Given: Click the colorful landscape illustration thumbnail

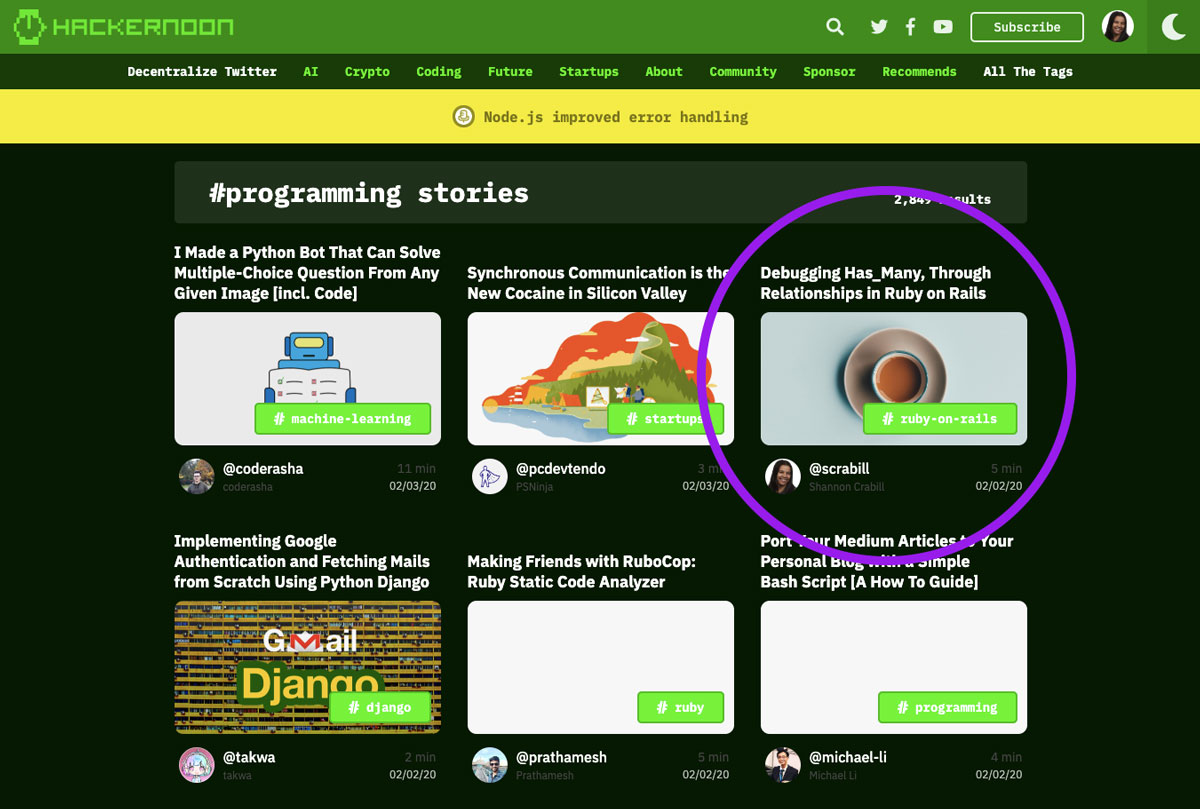Looking at the screenshot, I should 600,378.
